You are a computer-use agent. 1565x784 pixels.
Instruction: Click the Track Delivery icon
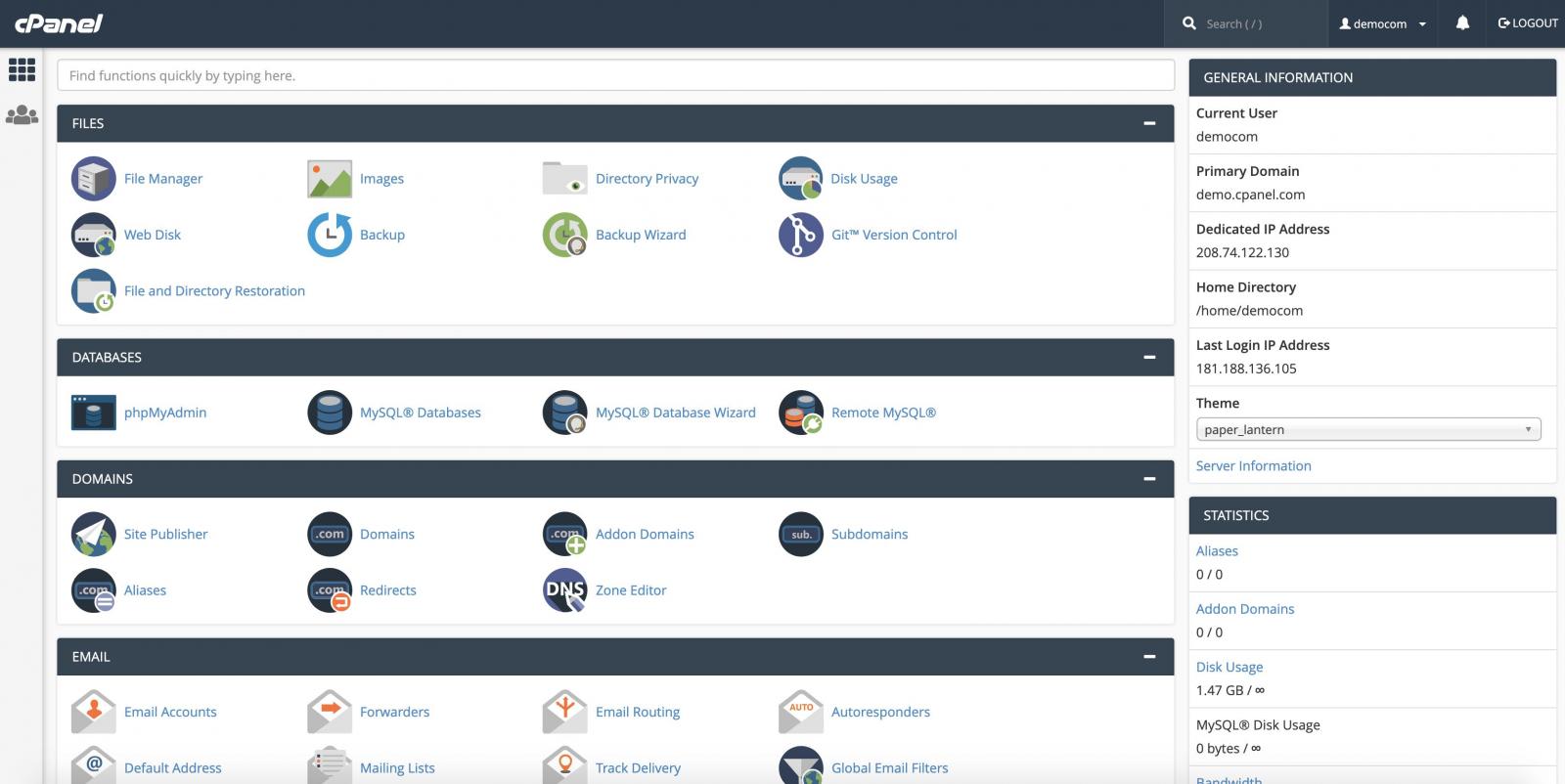(x=565, y=766)
